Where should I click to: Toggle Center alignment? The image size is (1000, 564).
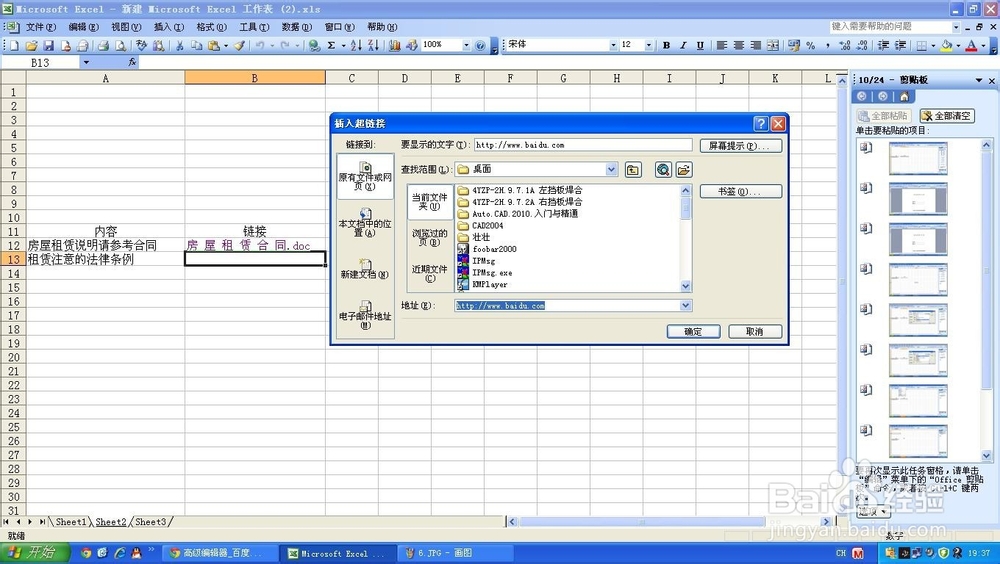(739, 45)
